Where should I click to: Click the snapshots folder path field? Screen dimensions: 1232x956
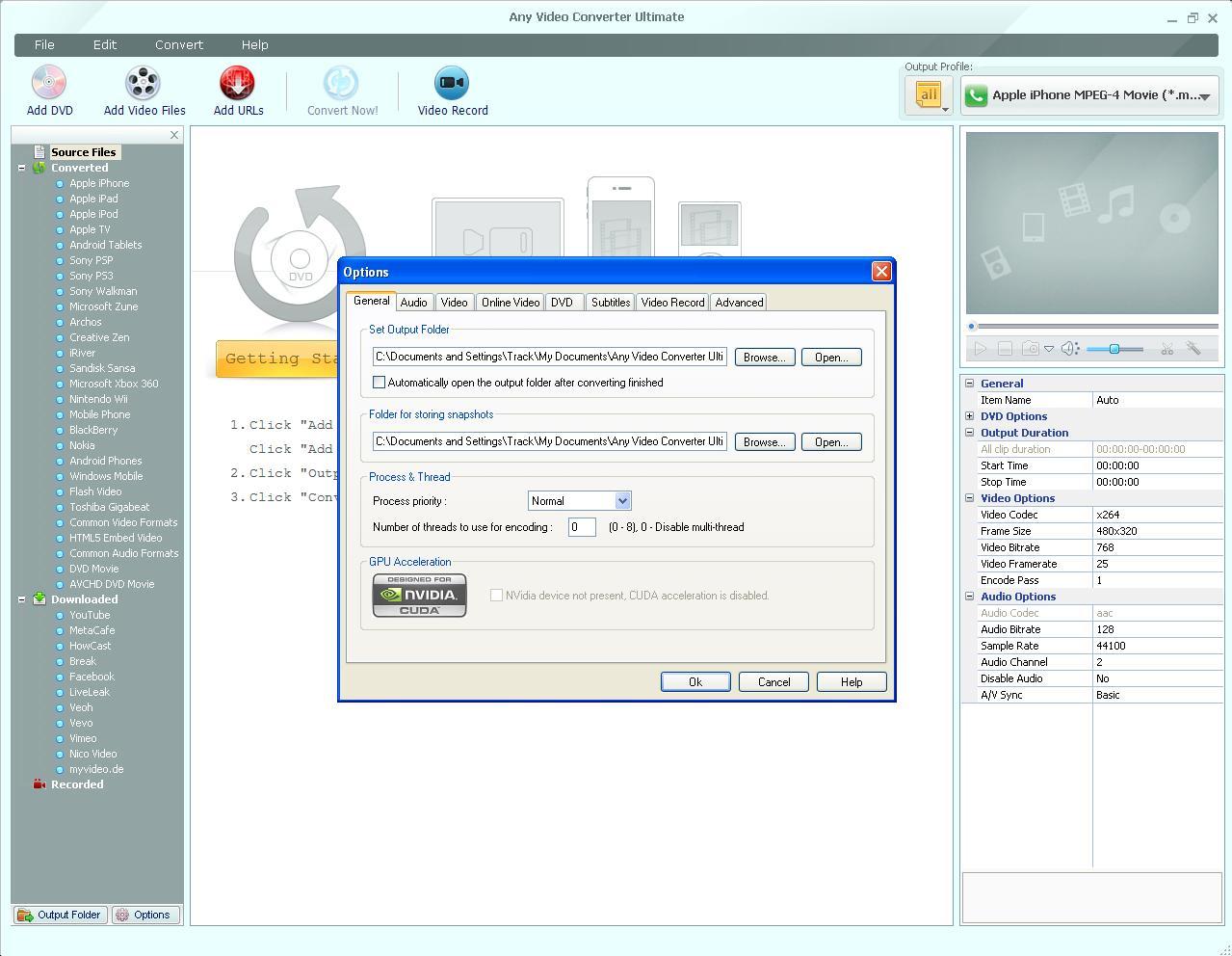tap(550, 441)
